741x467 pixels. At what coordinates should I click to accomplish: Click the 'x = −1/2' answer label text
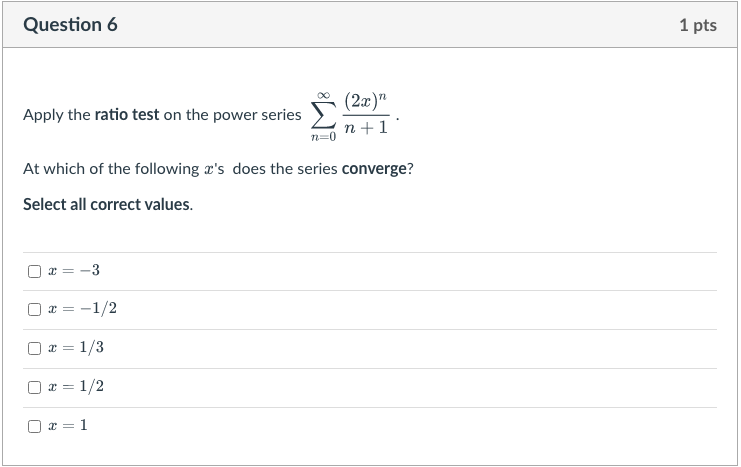82,309
